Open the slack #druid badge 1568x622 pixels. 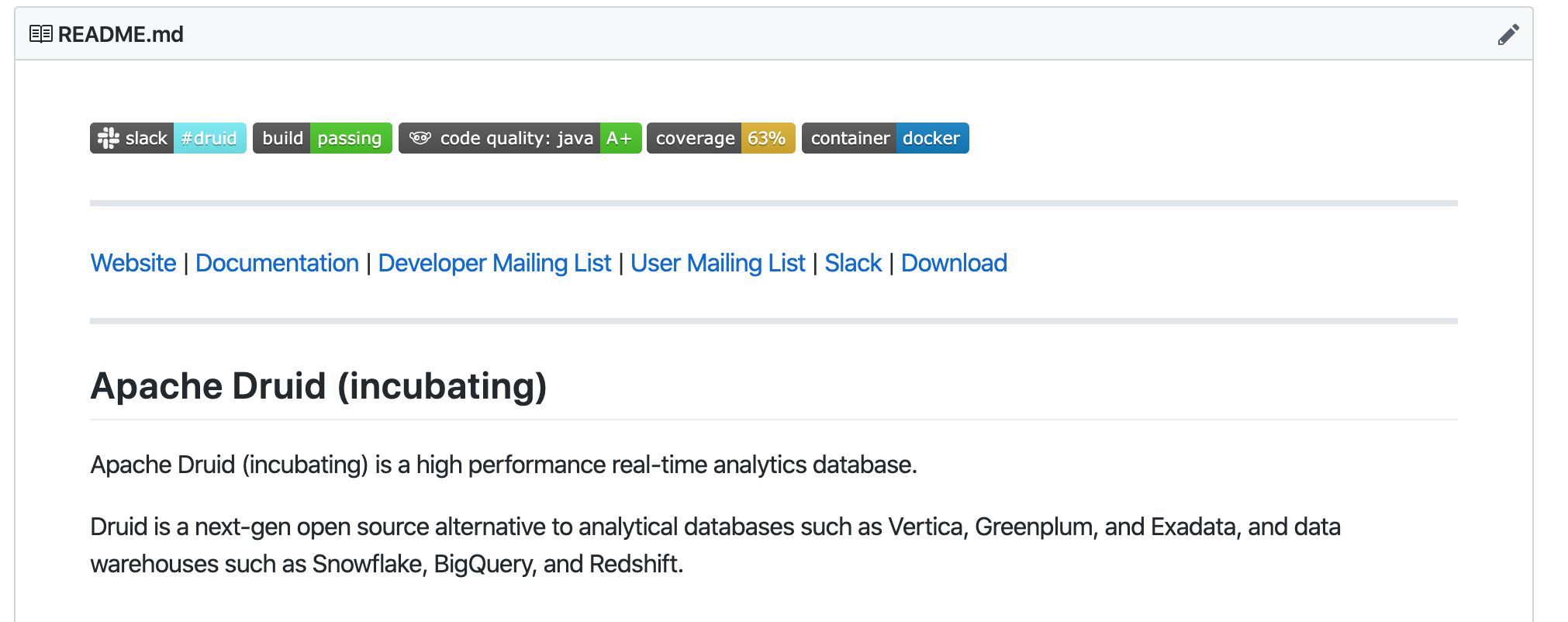coord(168,138)
